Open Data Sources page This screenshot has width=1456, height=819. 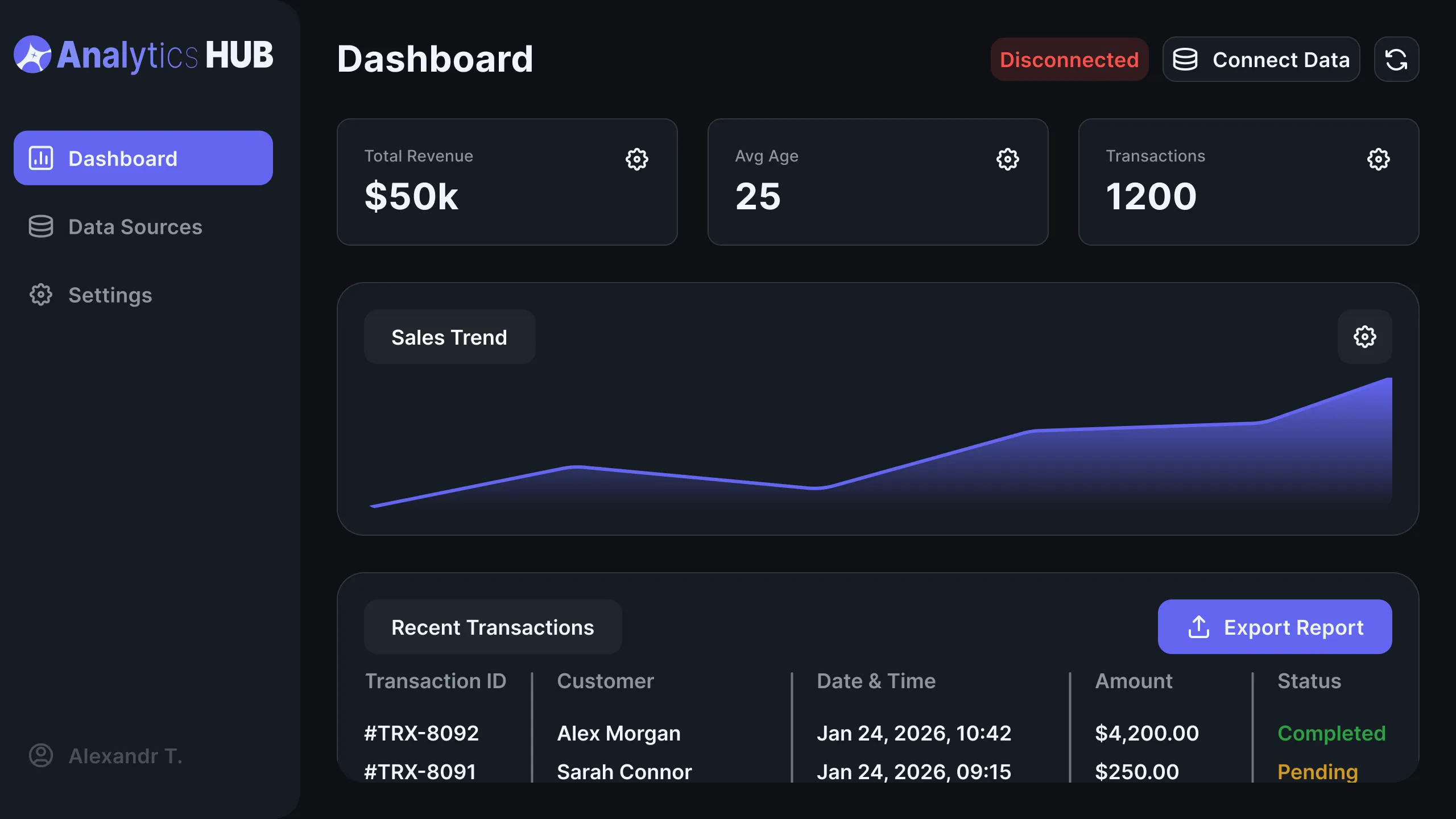tap(135, 227)
